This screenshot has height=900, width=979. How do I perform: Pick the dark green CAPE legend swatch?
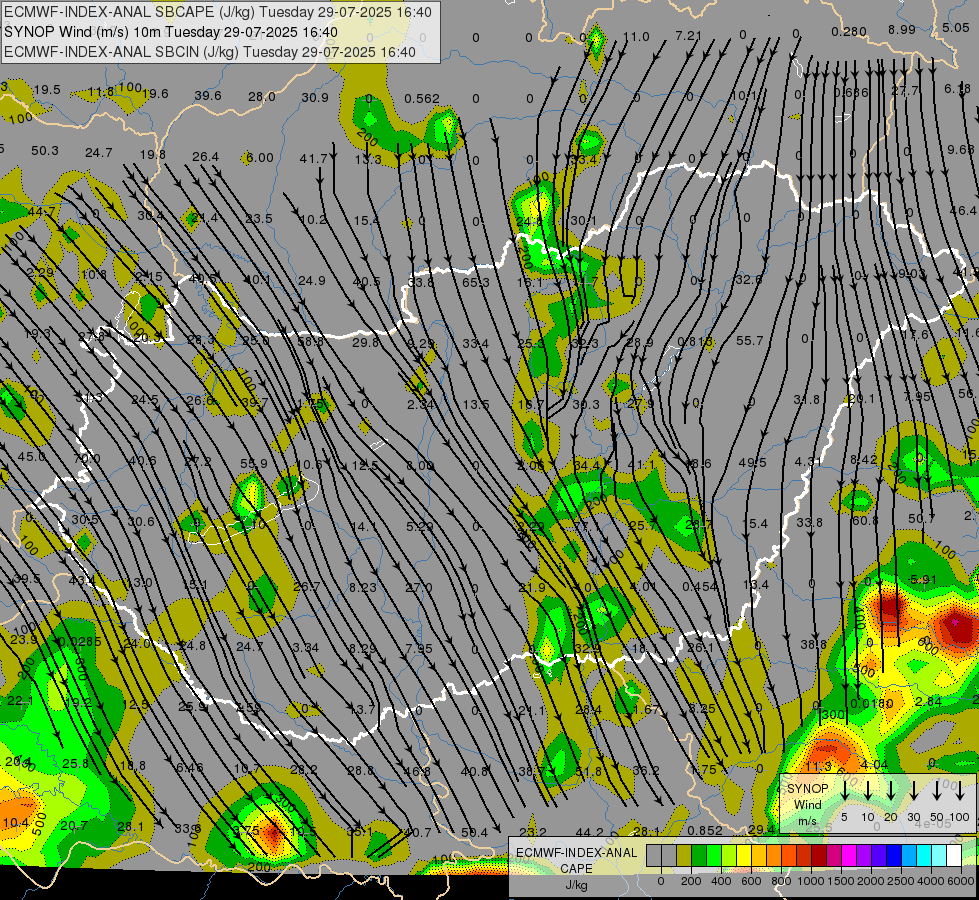click(x=699, y=856)
